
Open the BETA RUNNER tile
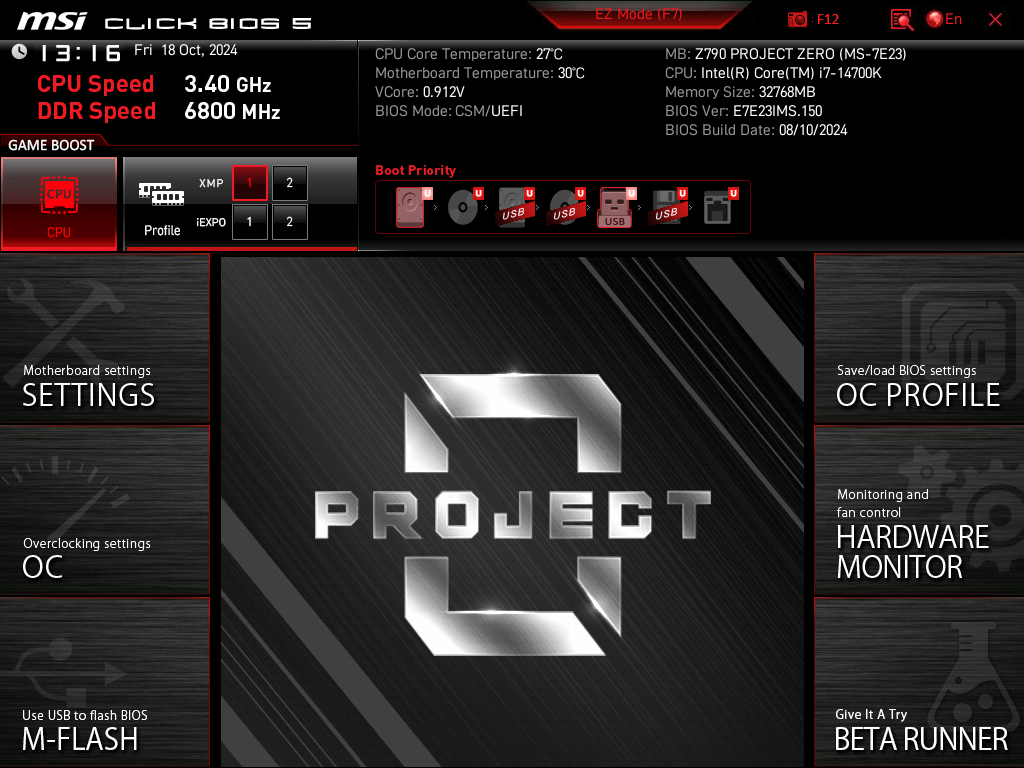[919, 682]
